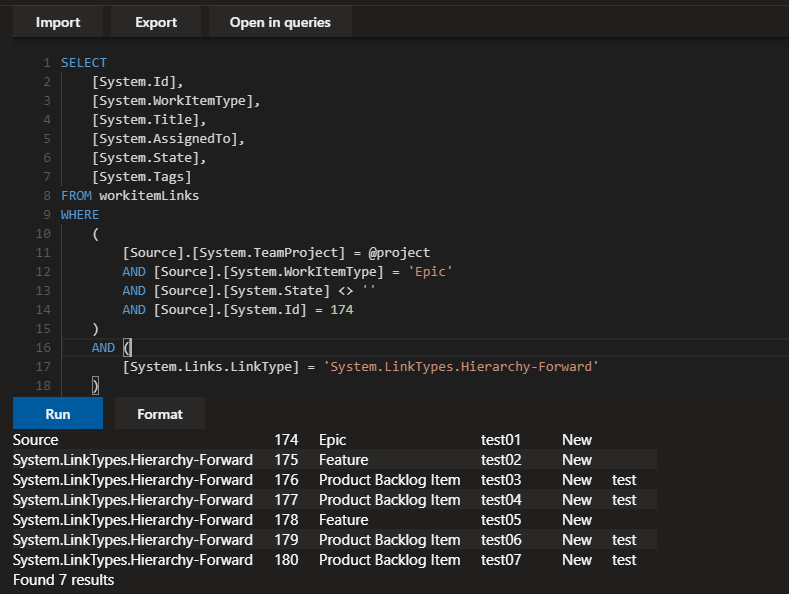Click the 174 value on line 14
Image resolution: width=789 pixels, height=594 pixels.
[342, 310]
